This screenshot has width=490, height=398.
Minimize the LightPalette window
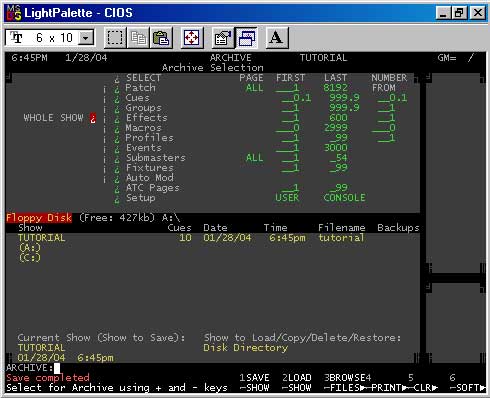click(443, 13)
